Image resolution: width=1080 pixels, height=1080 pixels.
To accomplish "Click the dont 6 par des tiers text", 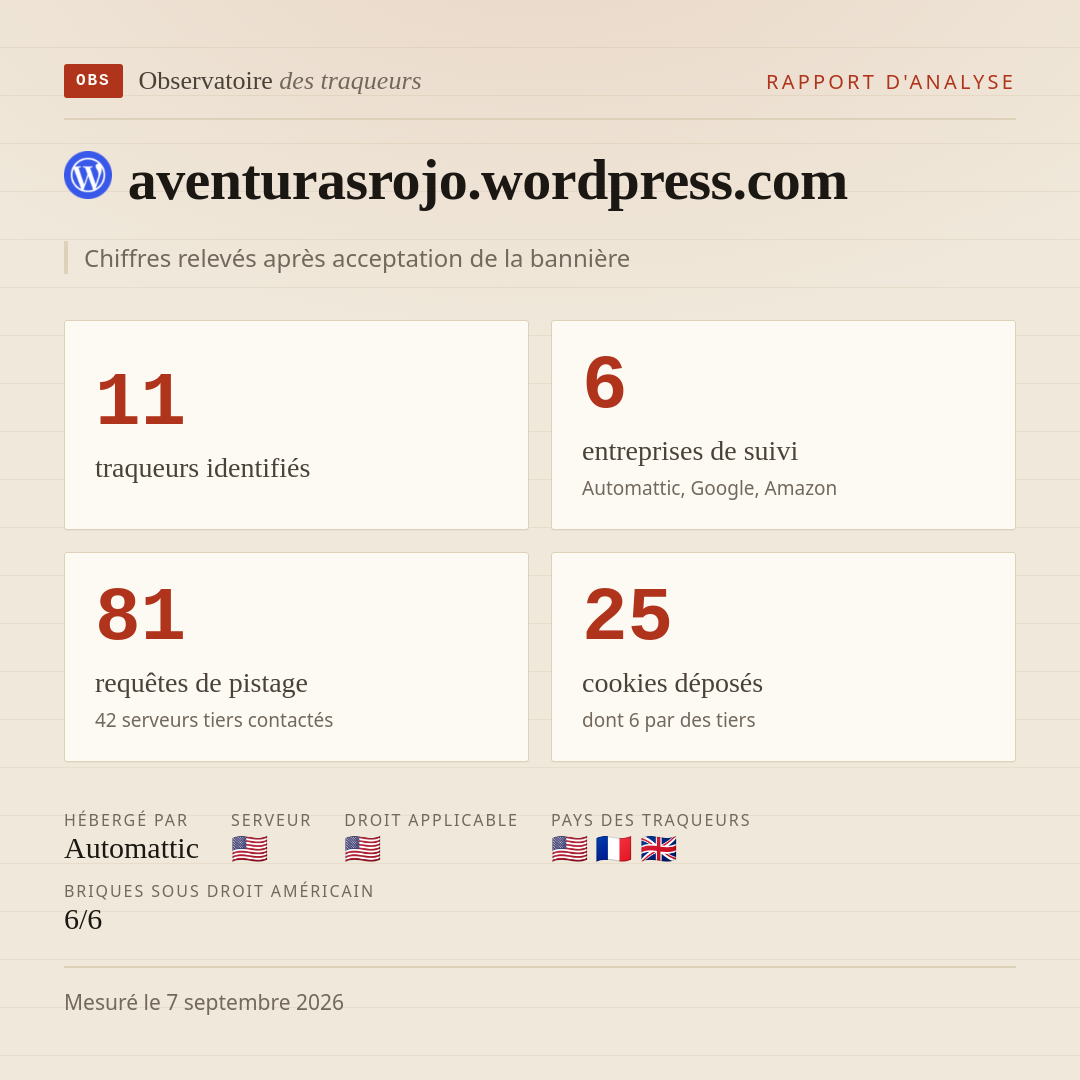I will 669,720.
